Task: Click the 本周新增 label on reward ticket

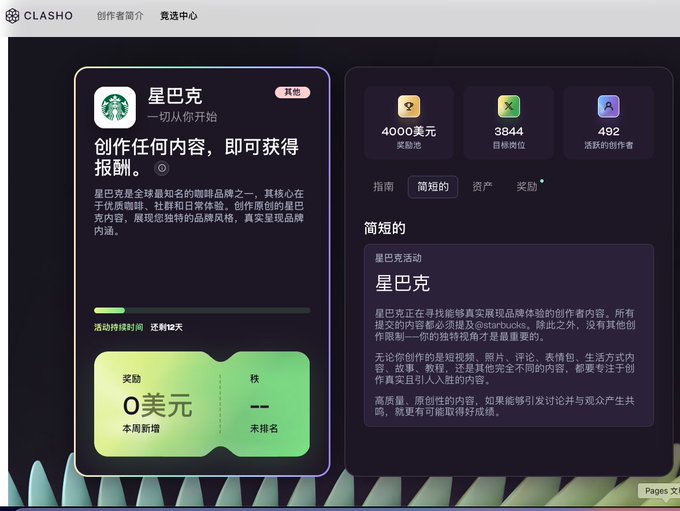Action: pyautogui.click(x=141, y=429)
